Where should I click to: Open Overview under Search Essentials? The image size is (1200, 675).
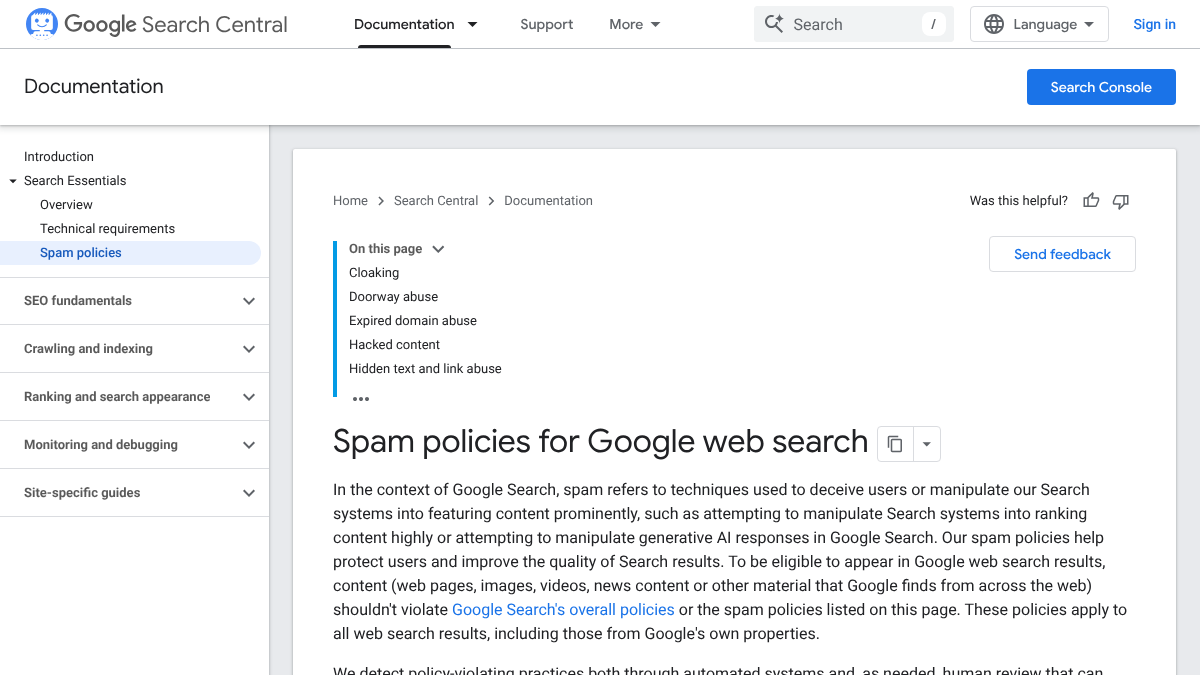66,205
